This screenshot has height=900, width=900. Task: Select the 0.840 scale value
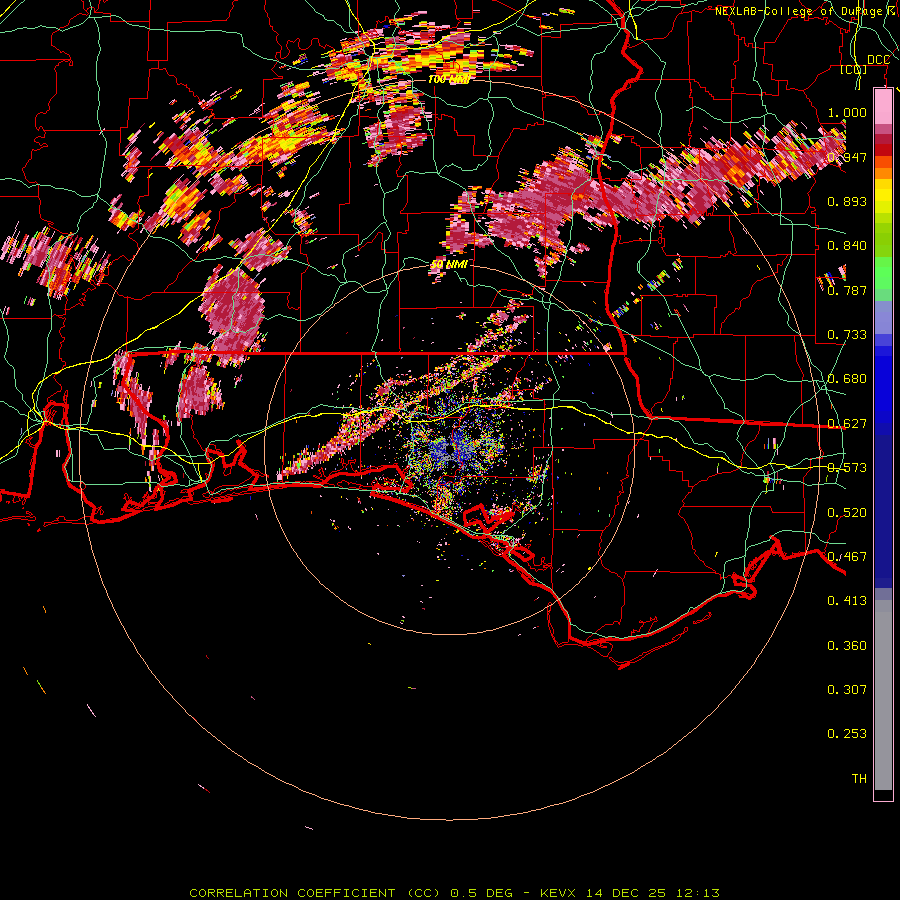coord(847,246)
